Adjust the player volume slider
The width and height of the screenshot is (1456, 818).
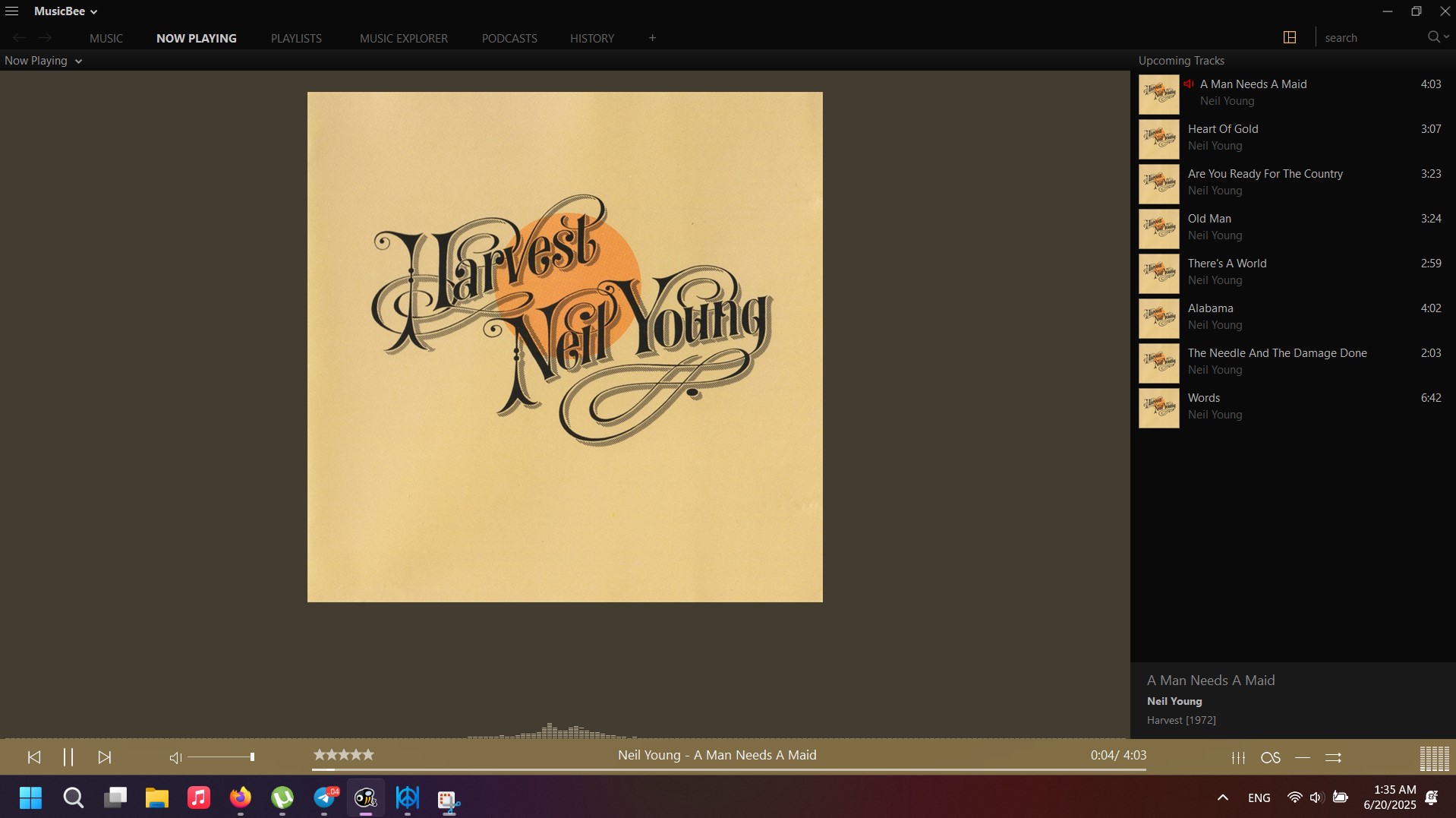click(221, 757)
